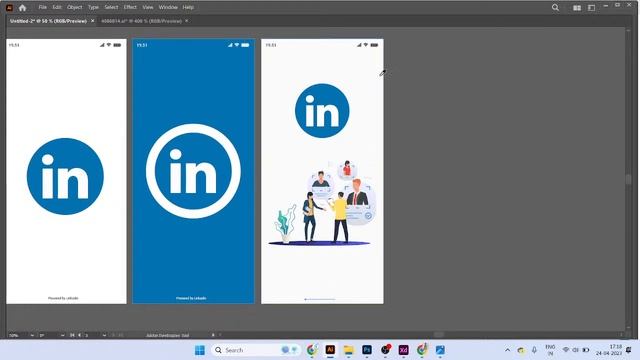Expand the zoom level dropdown arrow
Viewport: 640px width, 360px height.
(32, 336)
